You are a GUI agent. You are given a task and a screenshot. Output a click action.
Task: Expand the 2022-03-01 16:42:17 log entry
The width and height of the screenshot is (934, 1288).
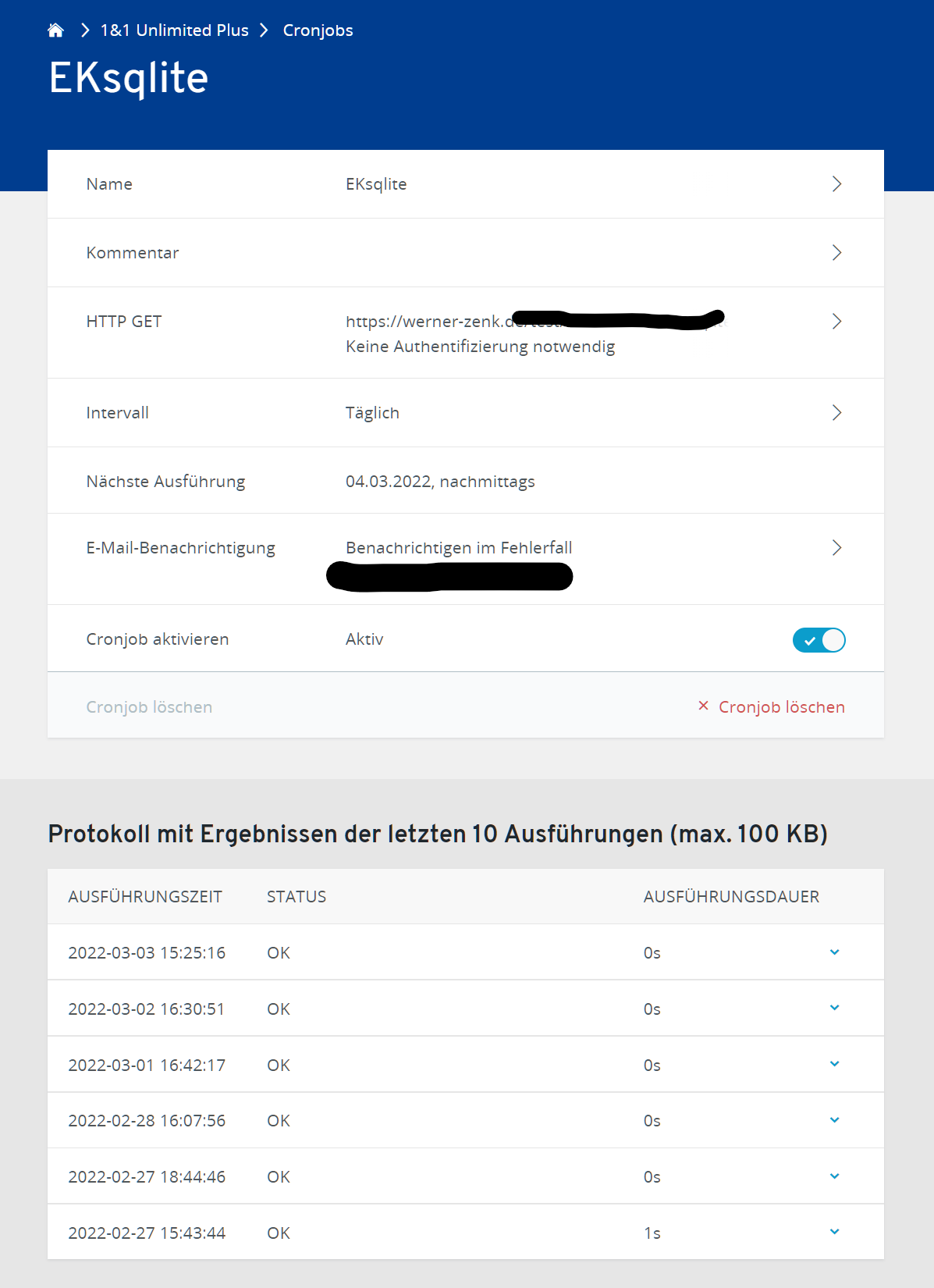834,1064
